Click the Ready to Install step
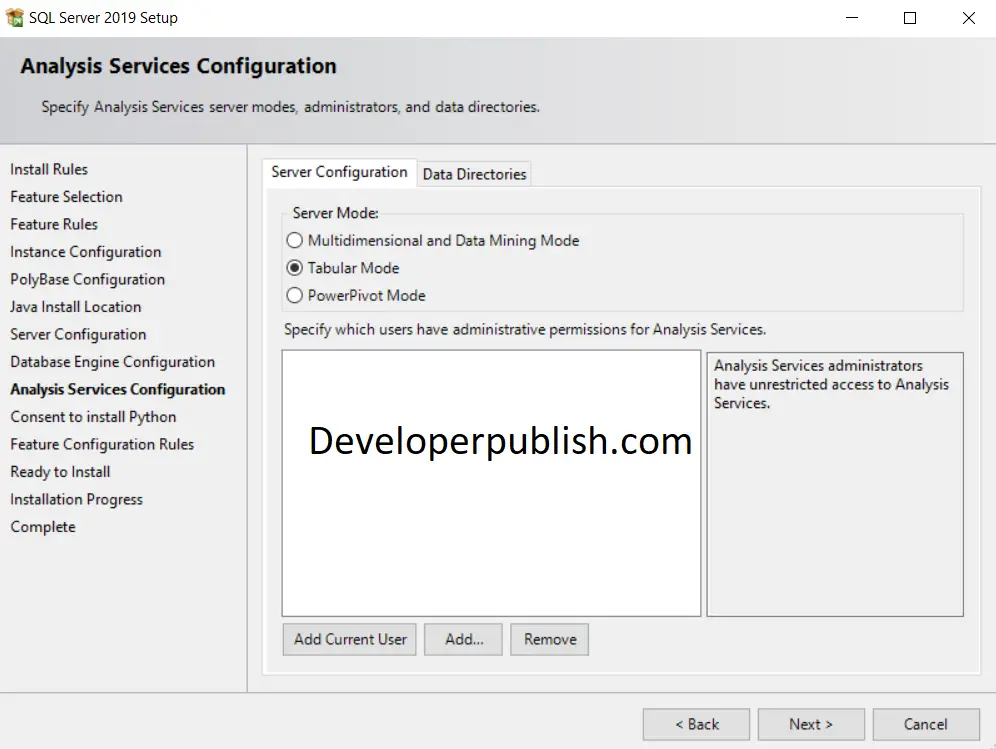The height and width of the screenshot is (749, 996). click(x=60, y=472)
